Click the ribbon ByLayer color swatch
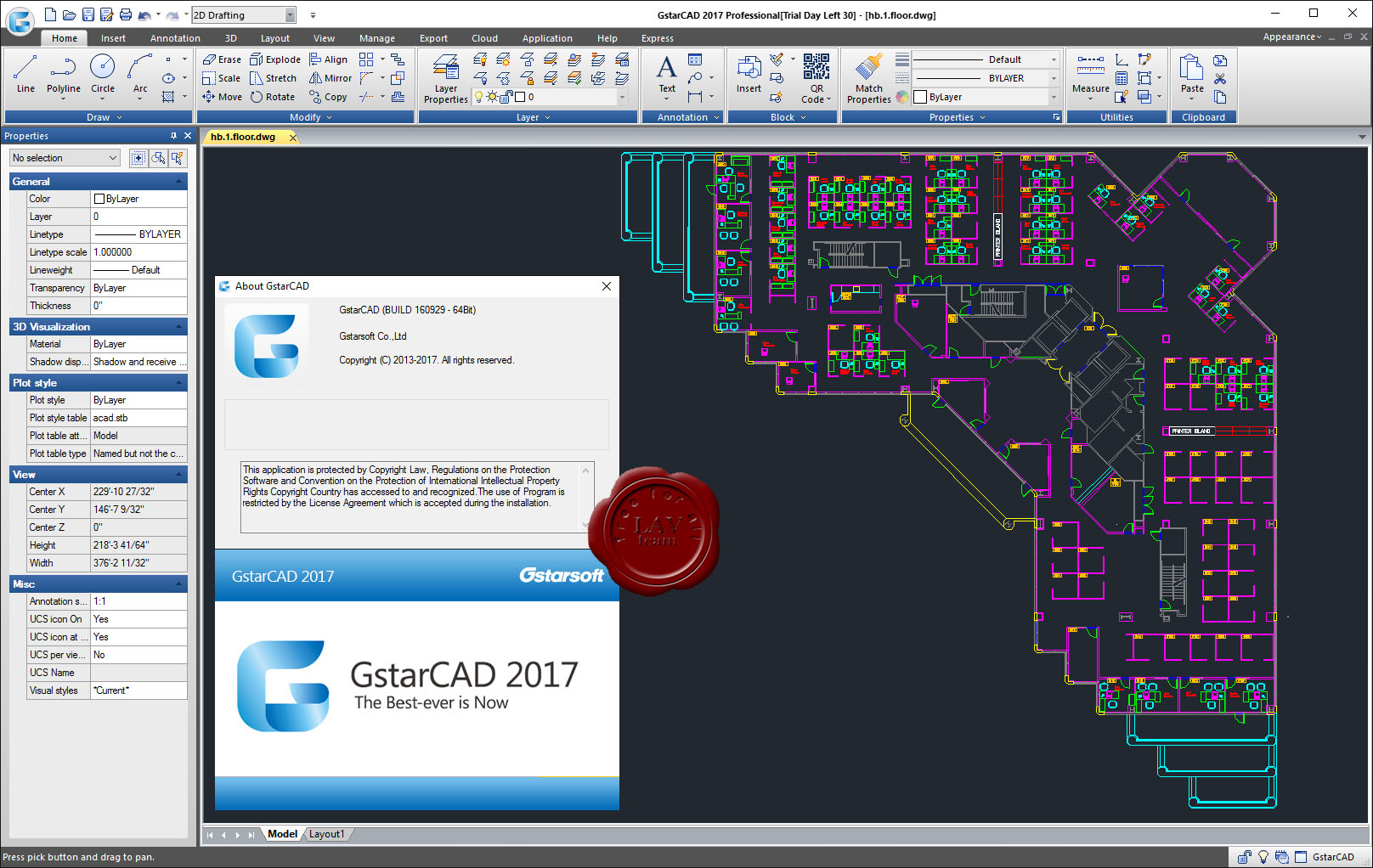Image resolution: width=1373 pixels, height=868 pixels. tap(919, 97)
